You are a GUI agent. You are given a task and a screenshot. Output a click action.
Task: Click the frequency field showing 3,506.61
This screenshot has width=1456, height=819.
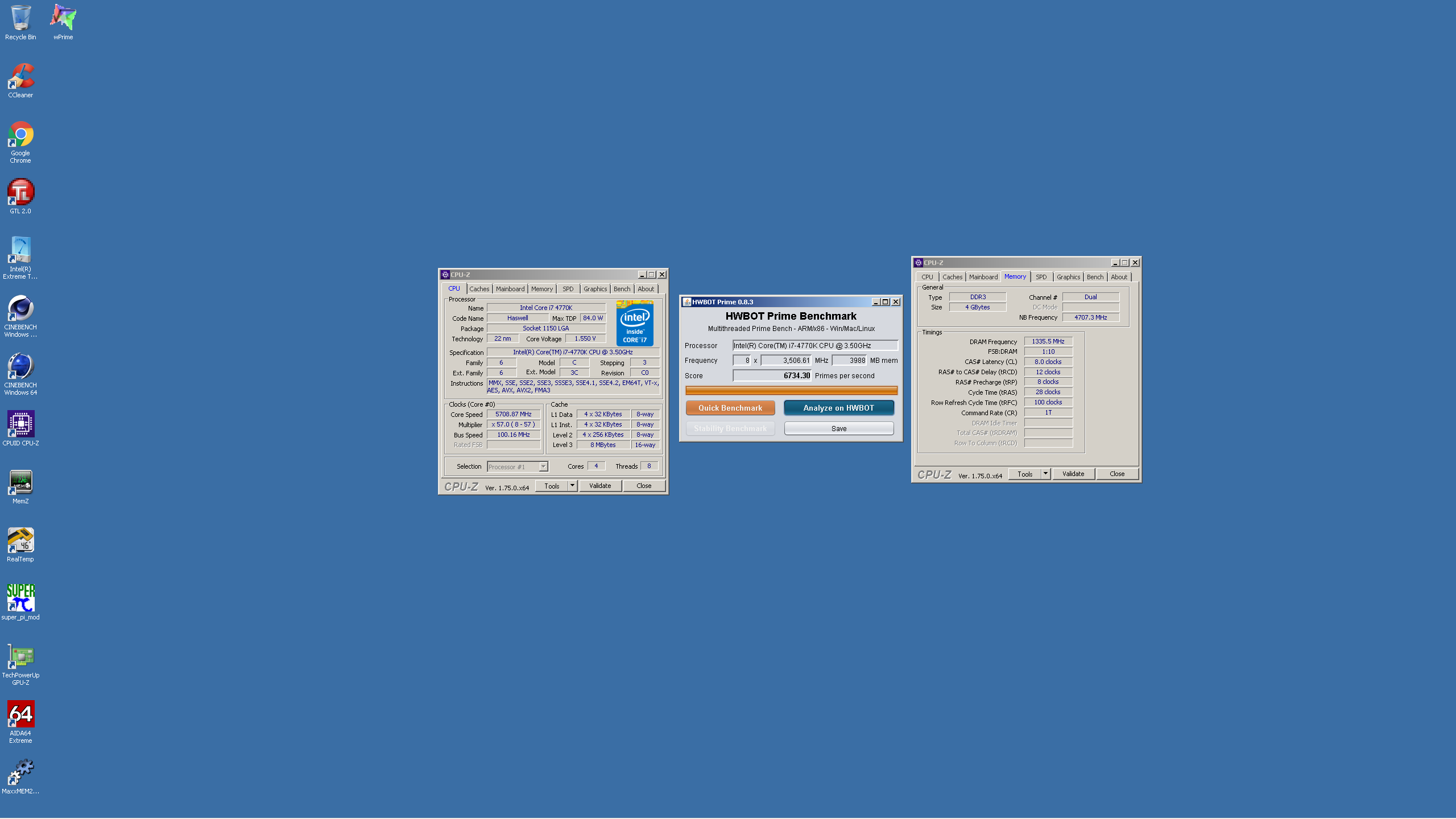786,361
